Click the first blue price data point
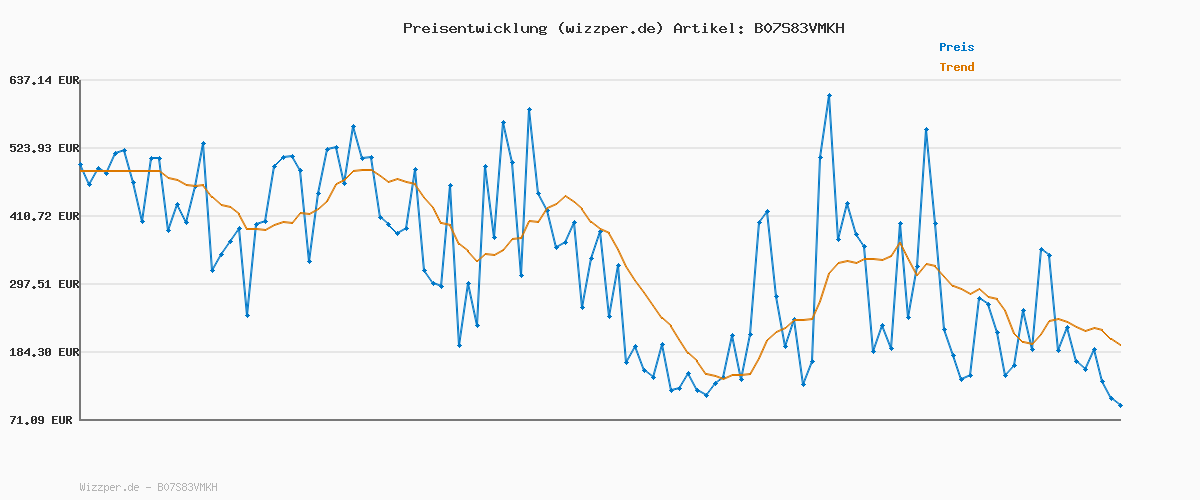This screenshot has width=1200, height=500. click(x=80, y=164)
